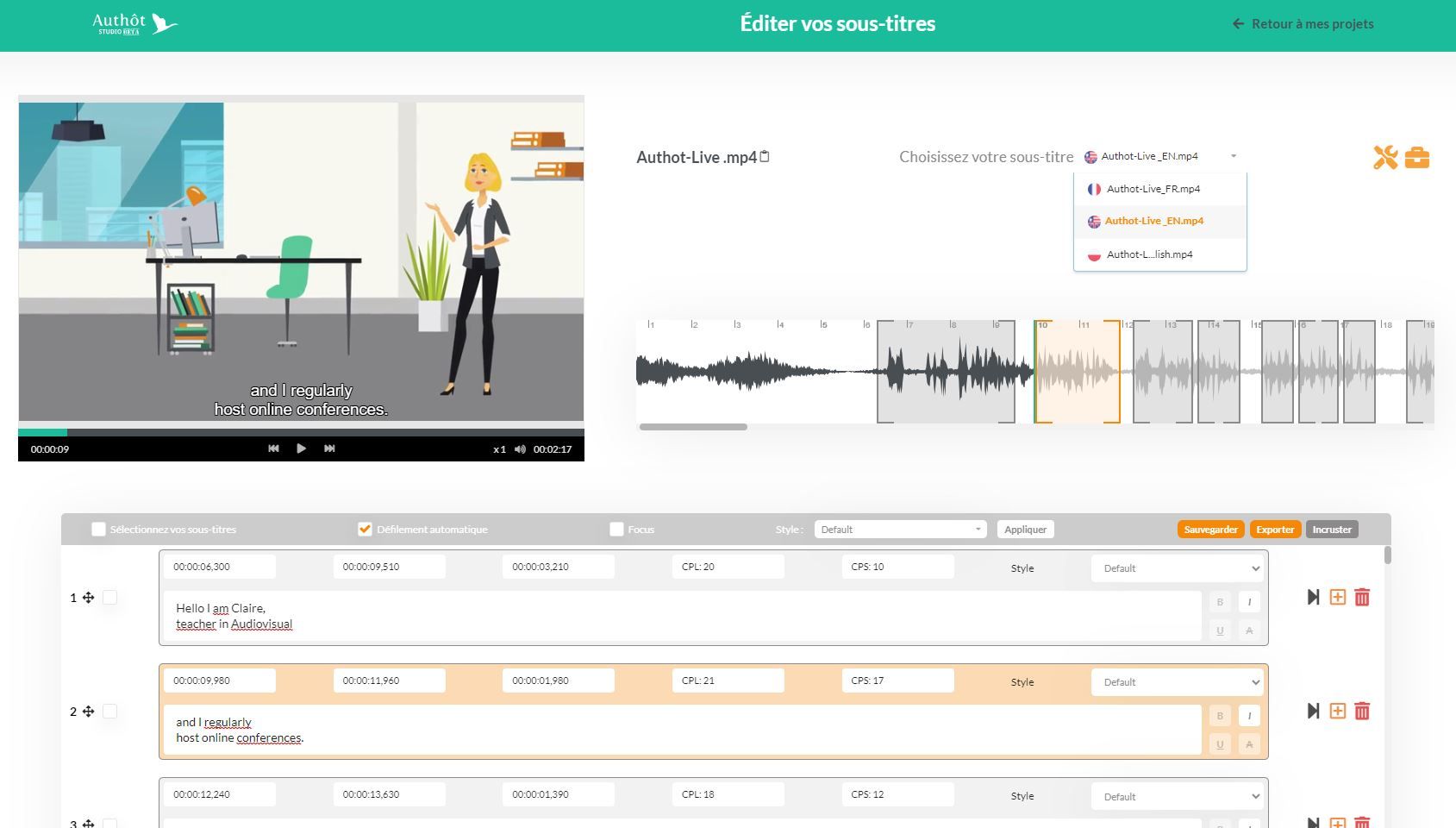
Task: Choose Authot-Live_EN.mp4 option in the list
Action: 1160,222
